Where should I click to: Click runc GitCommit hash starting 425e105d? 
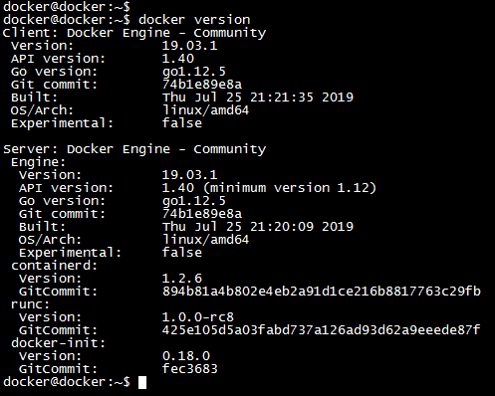click(321, 330)
